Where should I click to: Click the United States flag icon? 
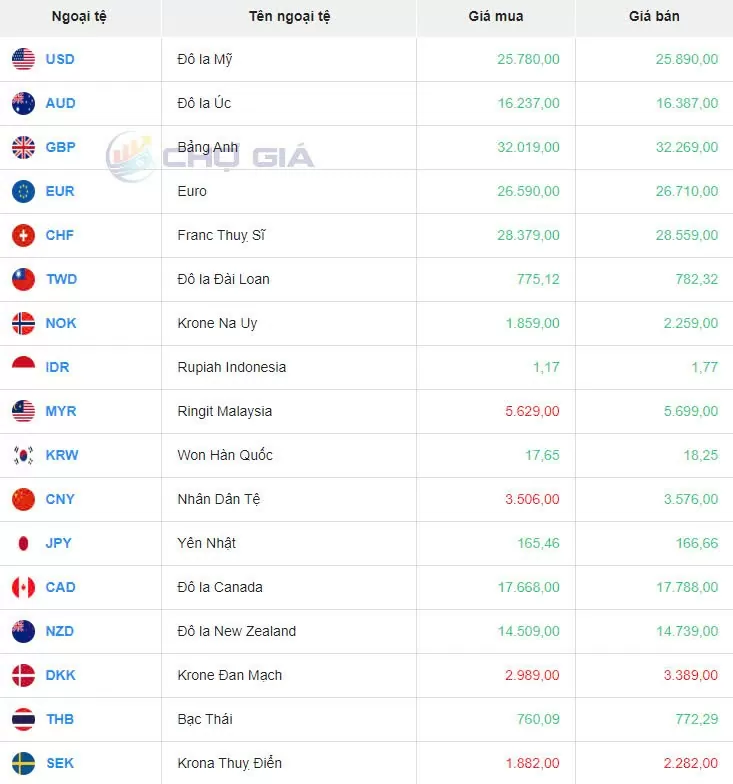click(x=23, y=59)
